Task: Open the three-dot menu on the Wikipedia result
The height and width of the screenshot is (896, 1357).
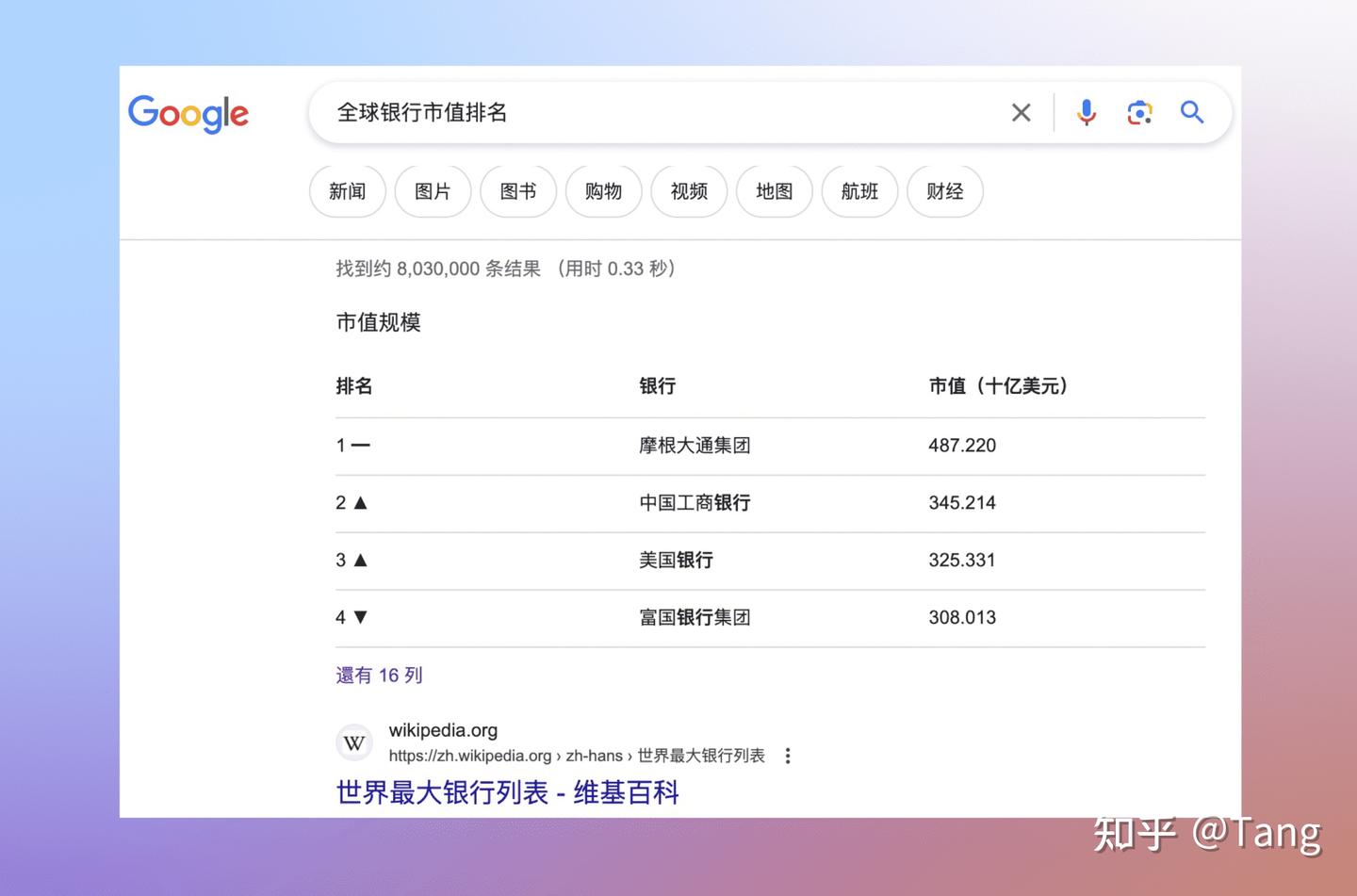Action: point(788,755)
